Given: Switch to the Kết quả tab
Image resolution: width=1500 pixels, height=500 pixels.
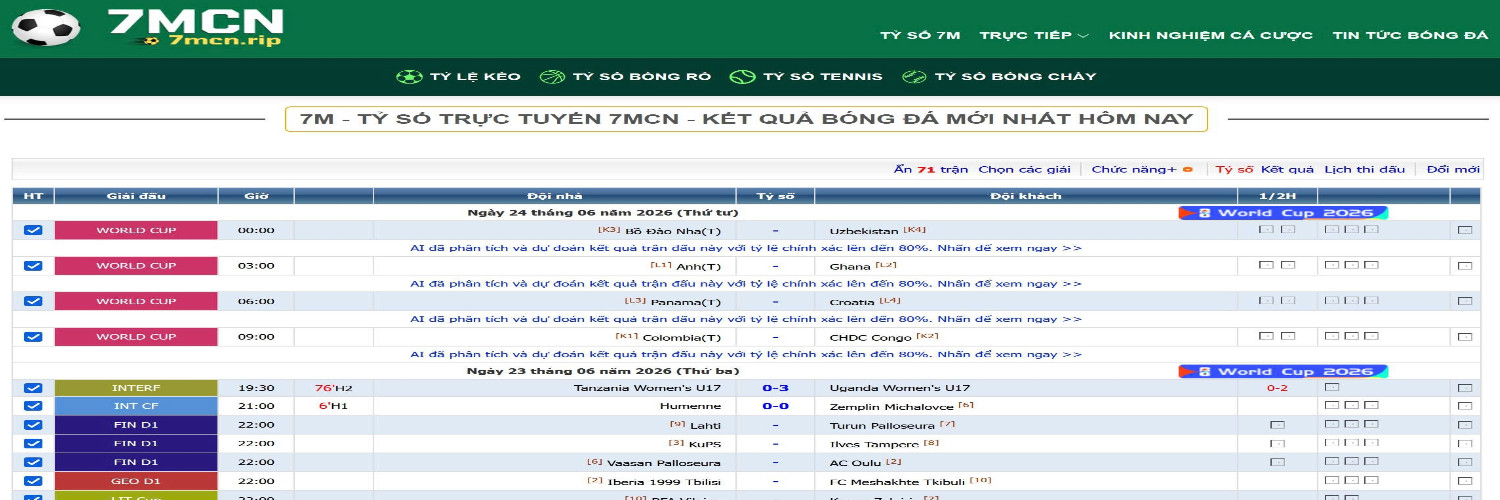Looking at the screenshot, I should [1287, 170].
